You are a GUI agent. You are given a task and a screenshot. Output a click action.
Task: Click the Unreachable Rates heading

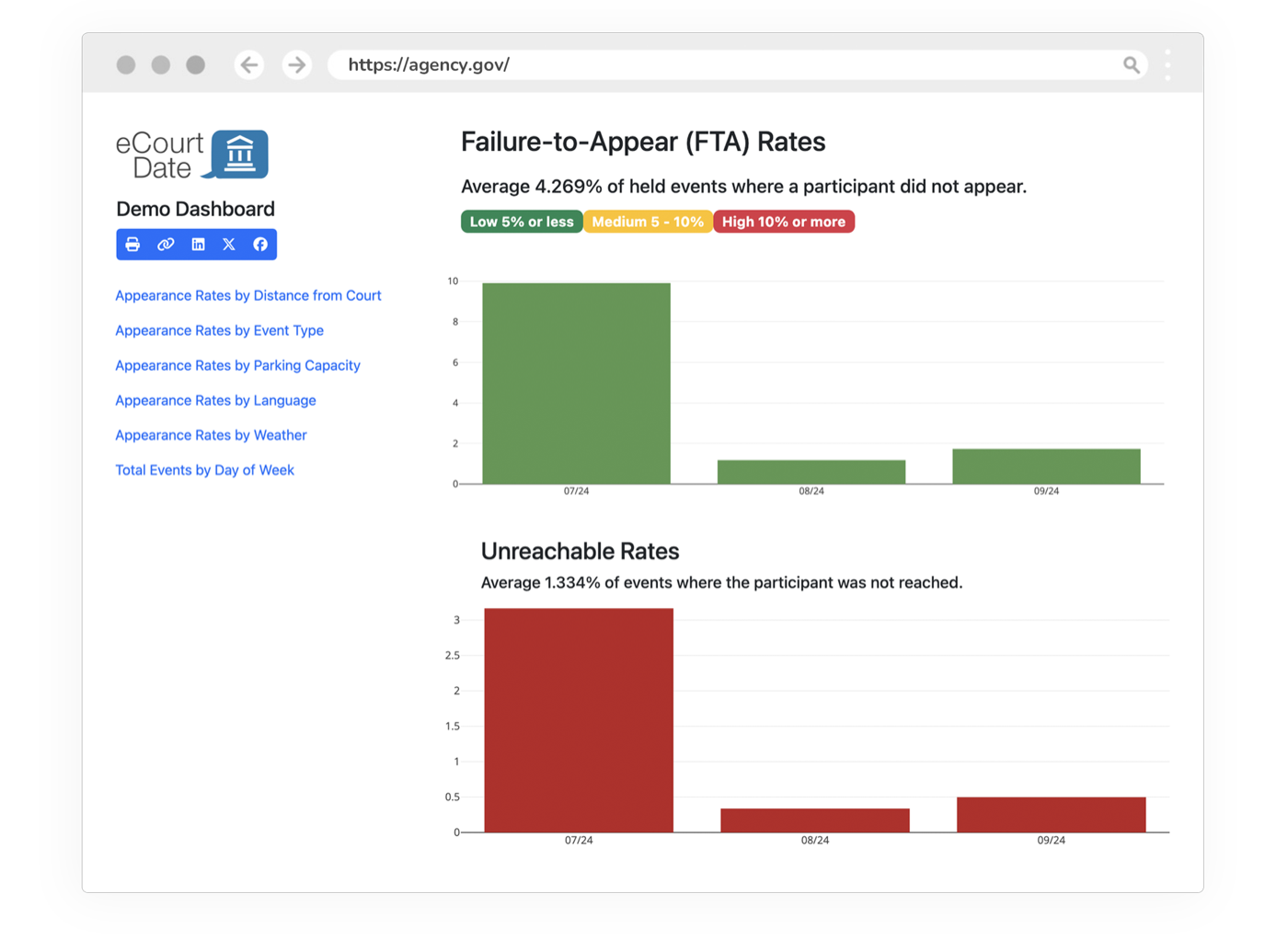(x=580, y=551)
